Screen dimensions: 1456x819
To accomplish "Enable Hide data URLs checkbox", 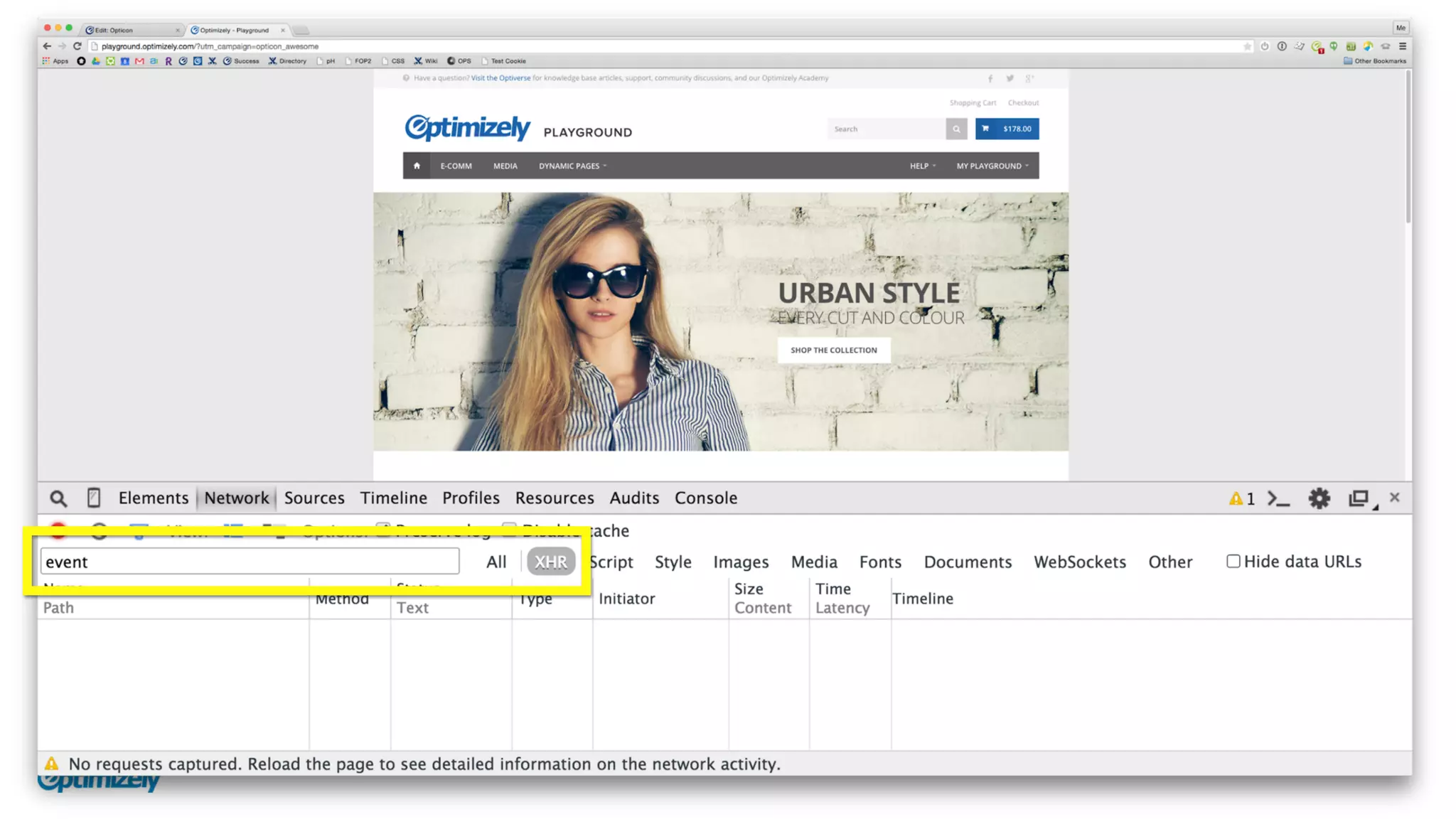I will pyautogui.click(x=1233, y=561).
